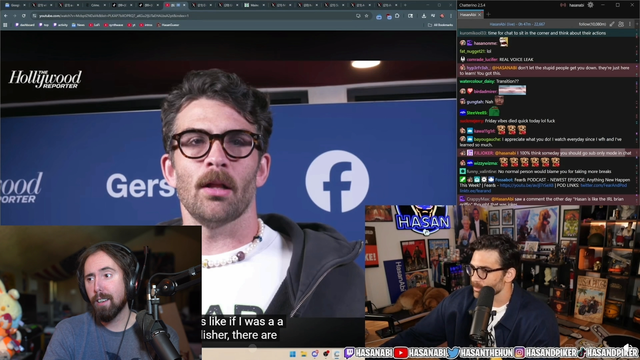Screen dimensions: 640x360
Task: Open File Explorer from the taskbar
Action: (304, 354)
